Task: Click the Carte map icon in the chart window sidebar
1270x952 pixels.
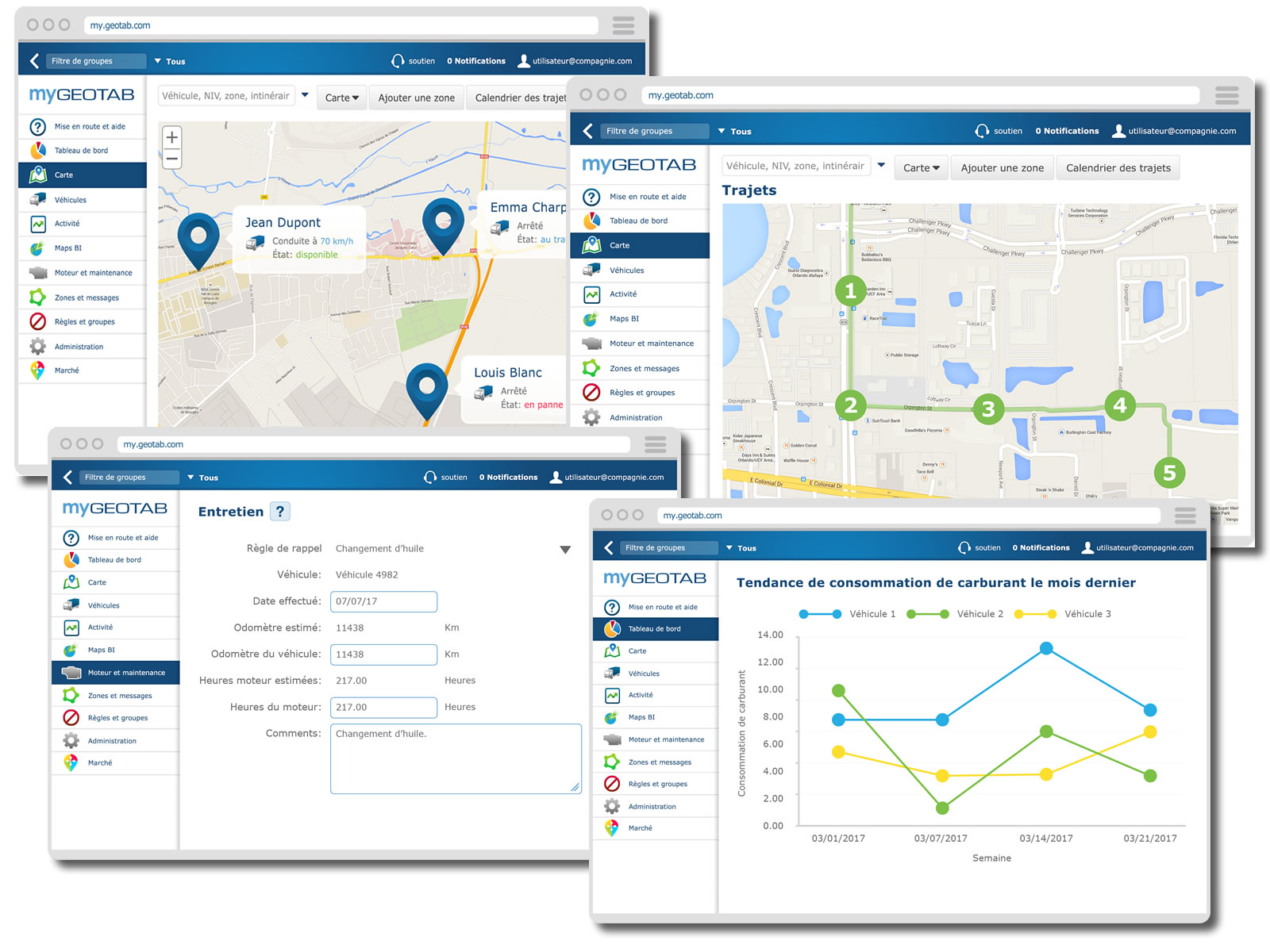Action: [x=612, y=651]
